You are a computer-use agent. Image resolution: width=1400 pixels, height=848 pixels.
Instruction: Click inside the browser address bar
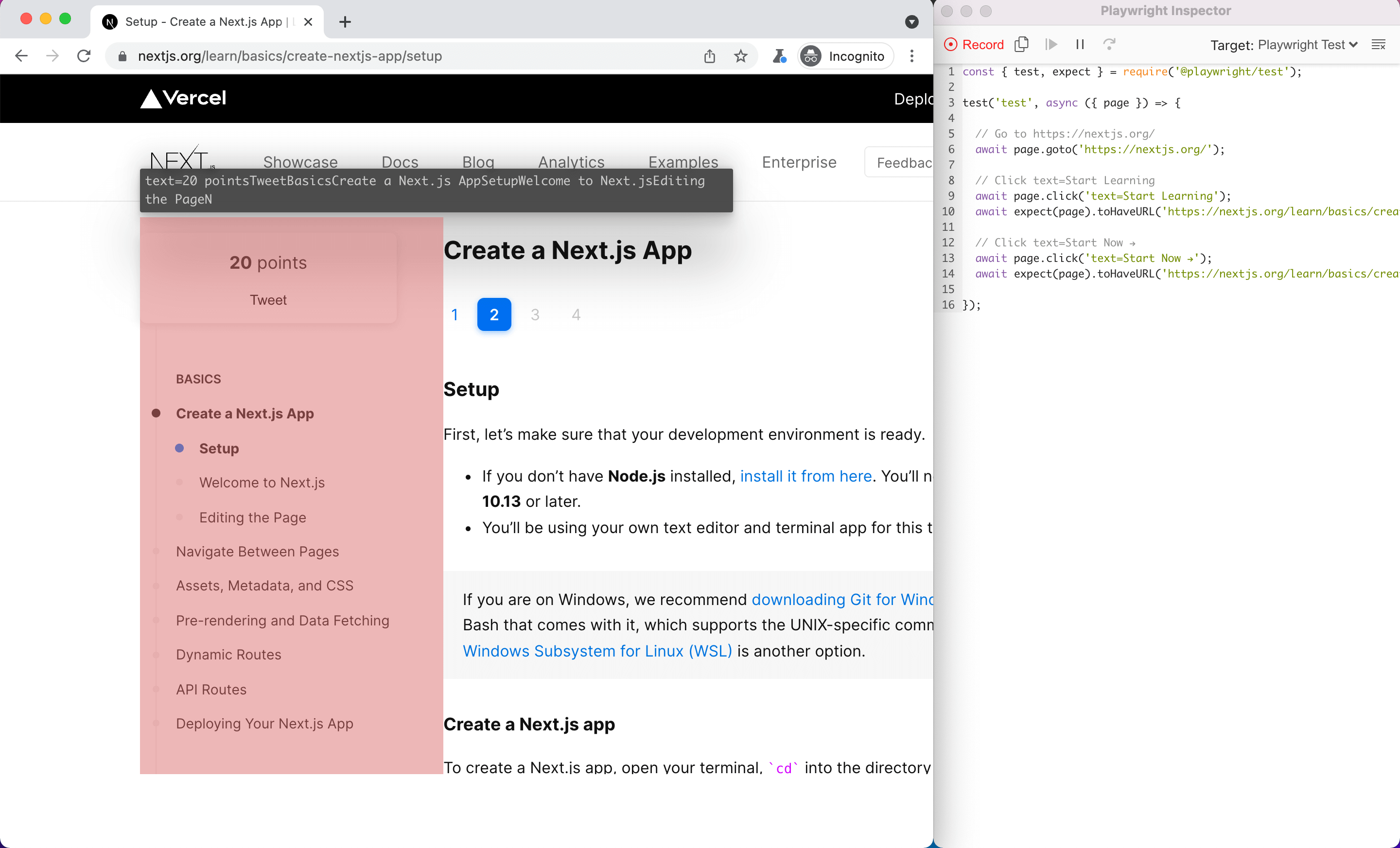[x=398, y=56]
